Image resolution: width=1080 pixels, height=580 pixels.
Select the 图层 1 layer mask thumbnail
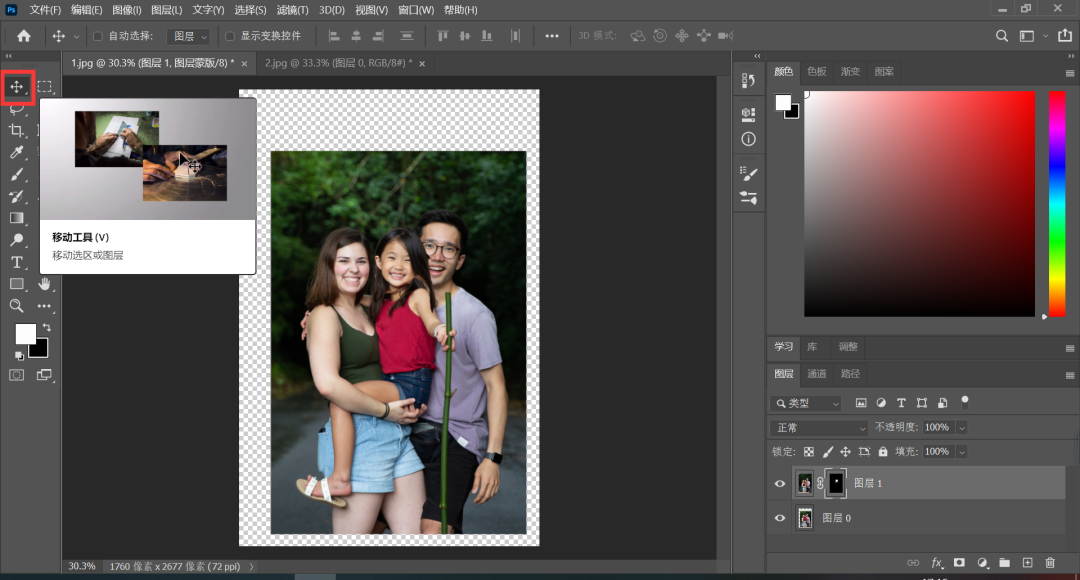pos(835,484)
